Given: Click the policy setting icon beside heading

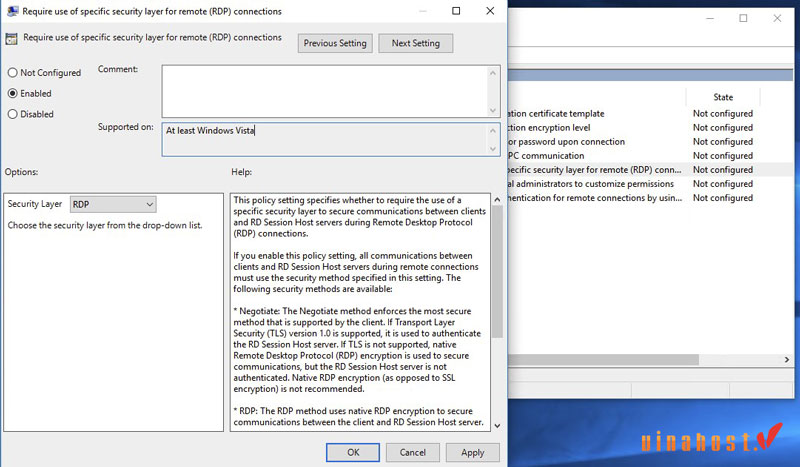Looking at the screenshot, I should click(x=11, y=39).
